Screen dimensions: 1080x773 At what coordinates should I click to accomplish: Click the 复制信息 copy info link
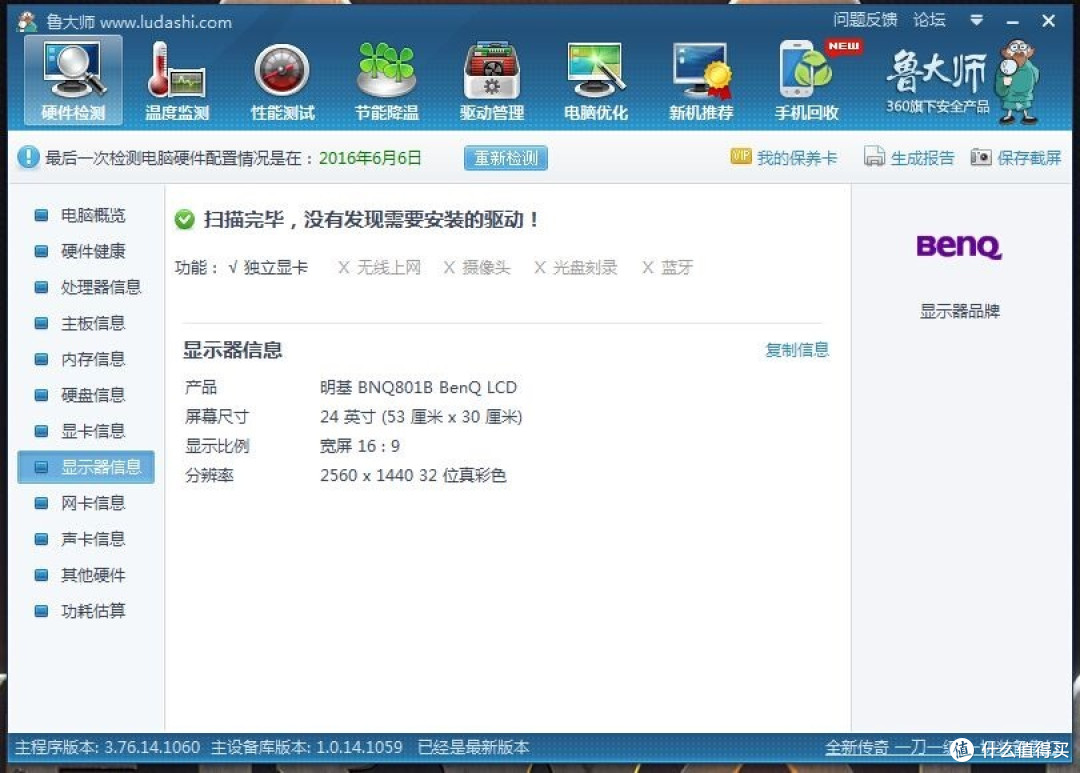click(797, 350)
